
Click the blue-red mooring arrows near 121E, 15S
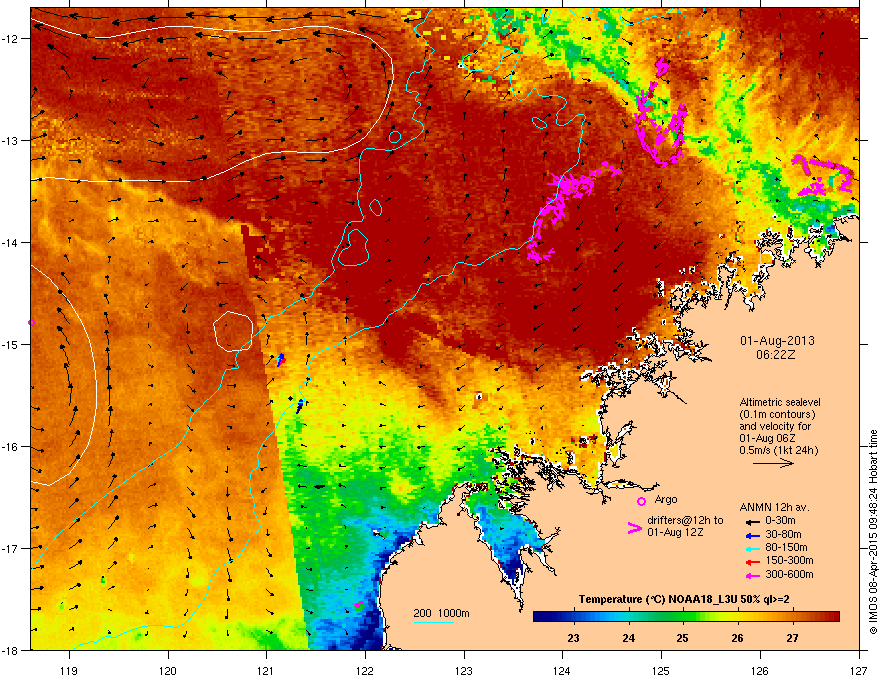tap(281, 360)
